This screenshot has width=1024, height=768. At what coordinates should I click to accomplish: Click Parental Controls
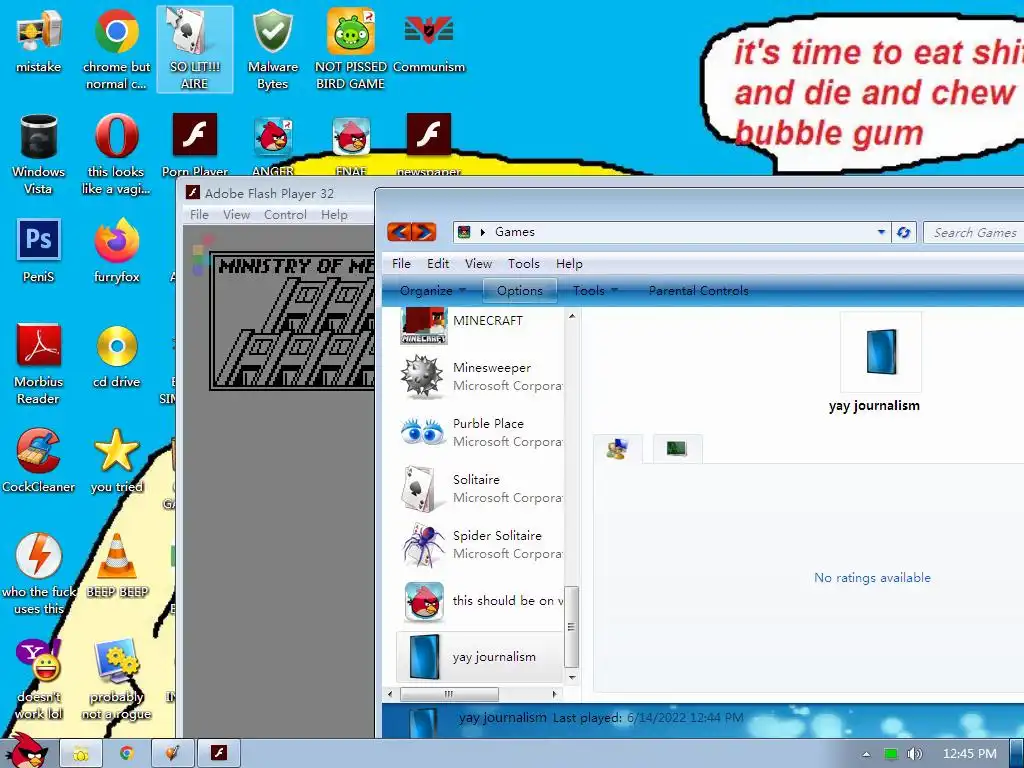point(698,291)
